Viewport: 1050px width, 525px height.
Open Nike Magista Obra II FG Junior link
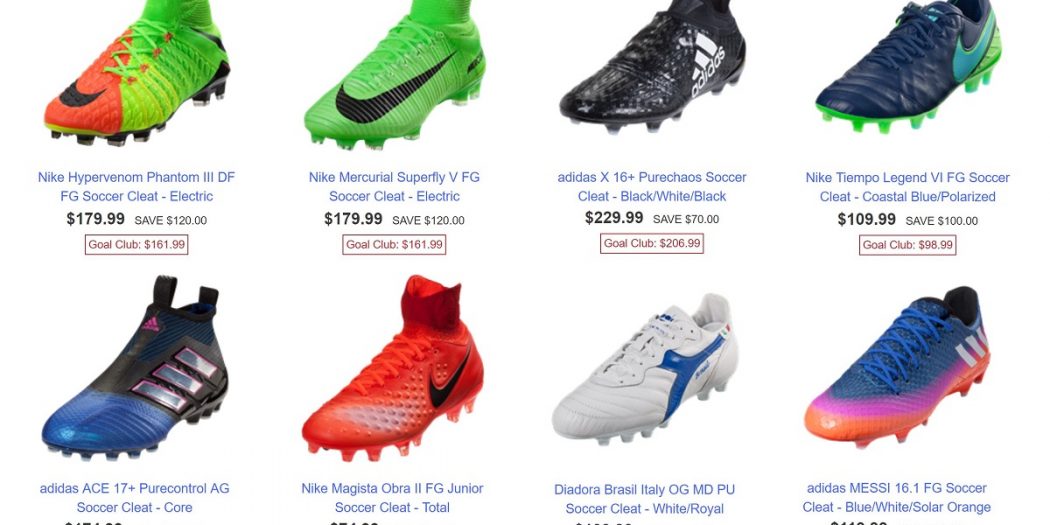point(392,498)
